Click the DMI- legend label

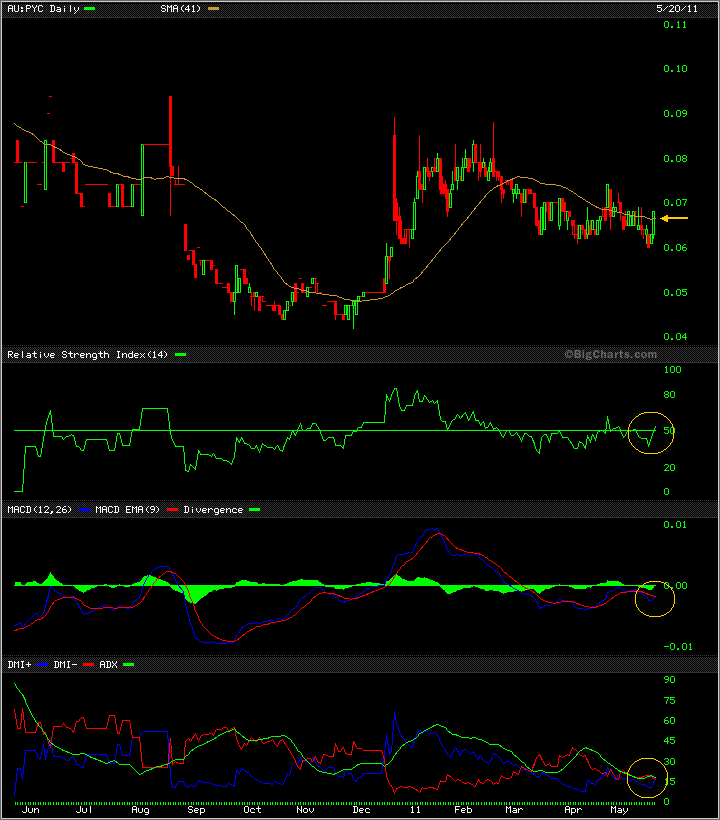tap(65, 665)
